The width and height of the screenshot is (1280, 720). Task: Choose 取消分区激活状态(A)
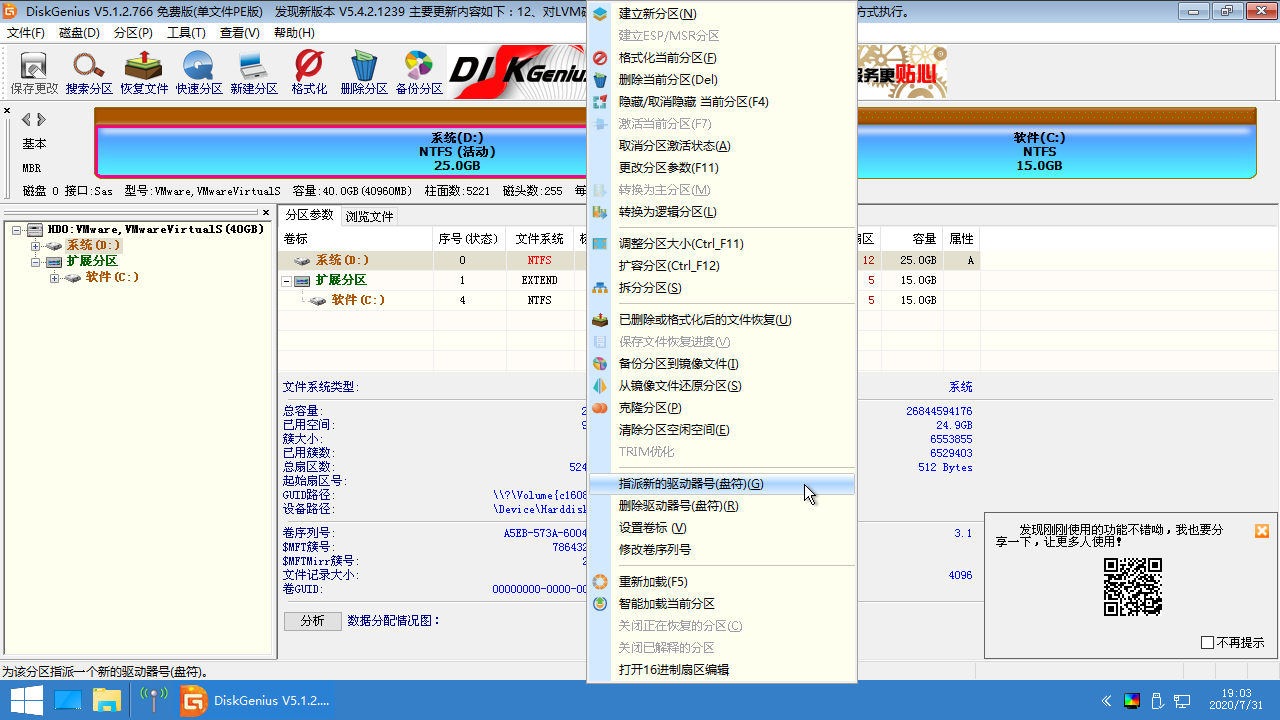point(721,146)
